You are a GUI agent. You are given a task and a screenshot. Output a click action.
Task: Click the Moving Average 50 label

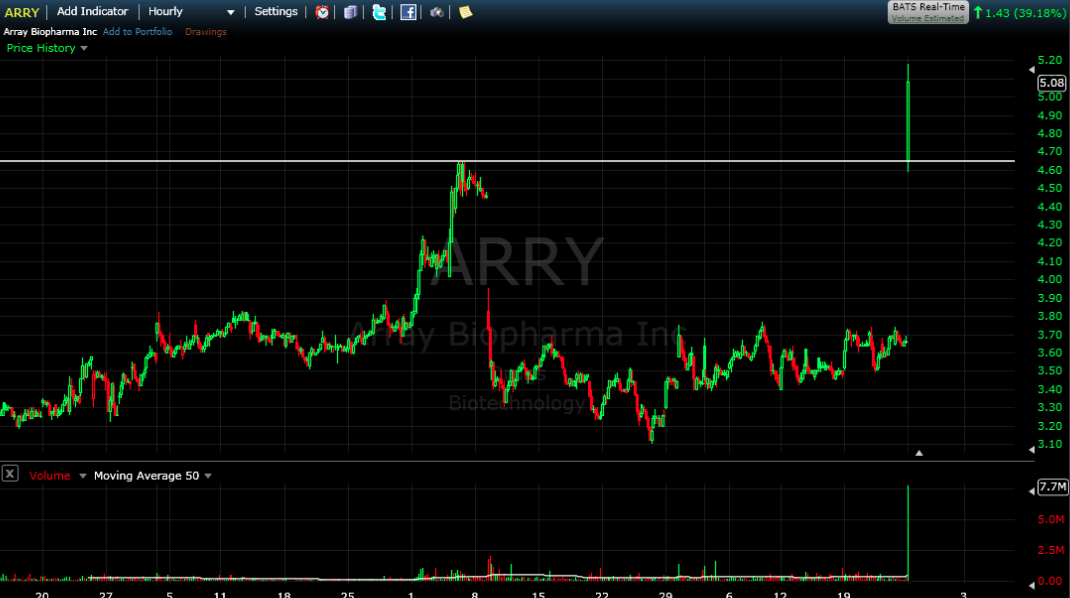pyautogui.click(x=147, y=476)
